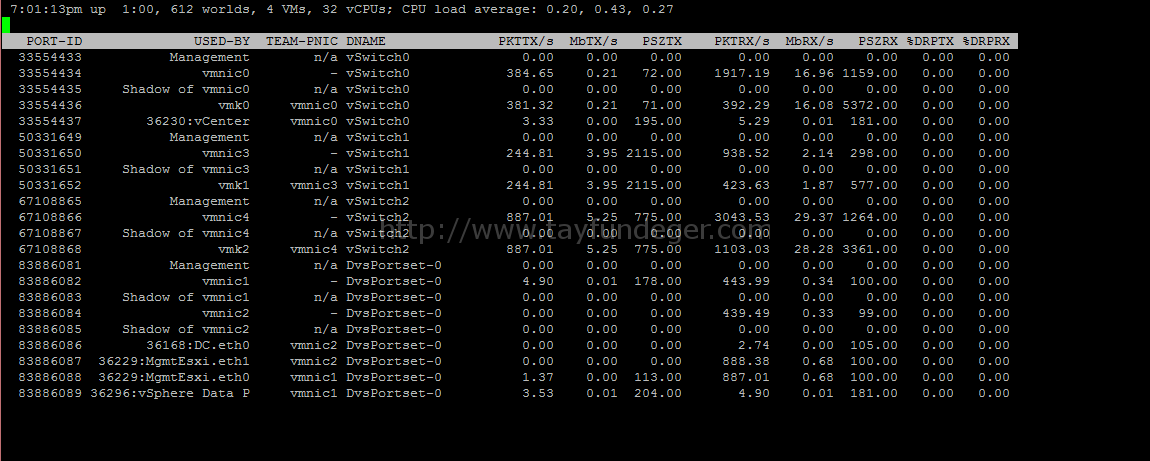Click the MbRX/s column header

pyautogui.click(x=809, y=42)
